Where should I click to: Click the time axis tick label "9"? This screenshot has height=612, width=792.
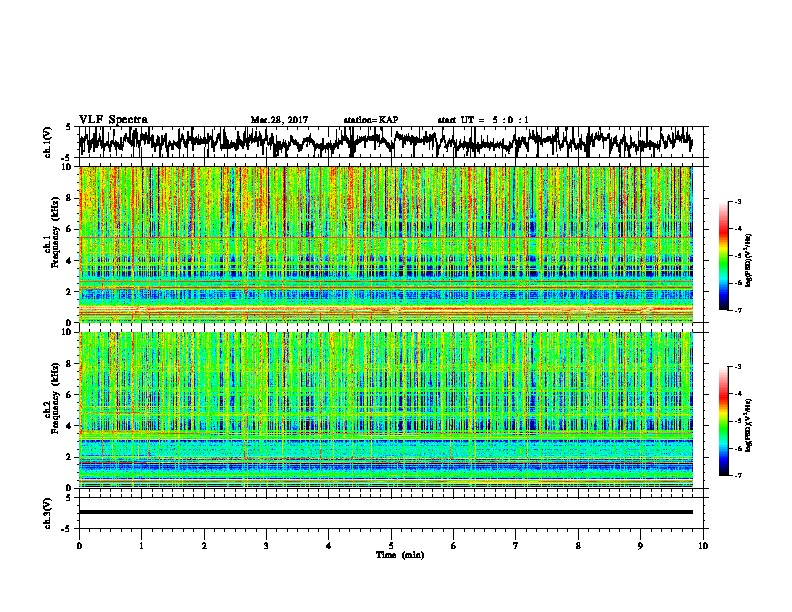coord(640,546)
